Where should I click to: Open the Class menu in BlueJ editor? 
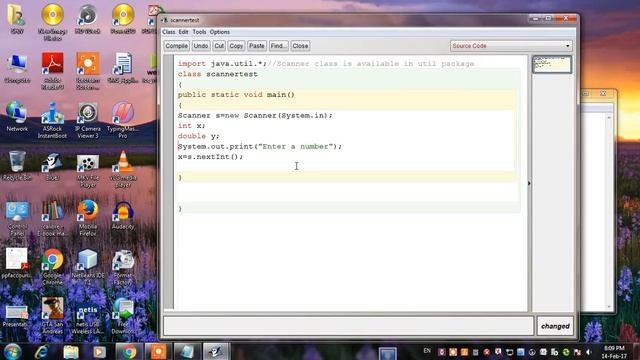(x=169, y=32)
